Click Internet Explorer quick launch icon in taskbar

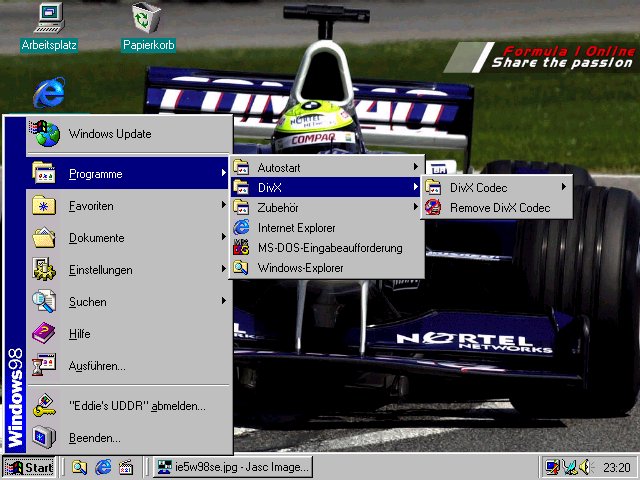click(103, 467)
